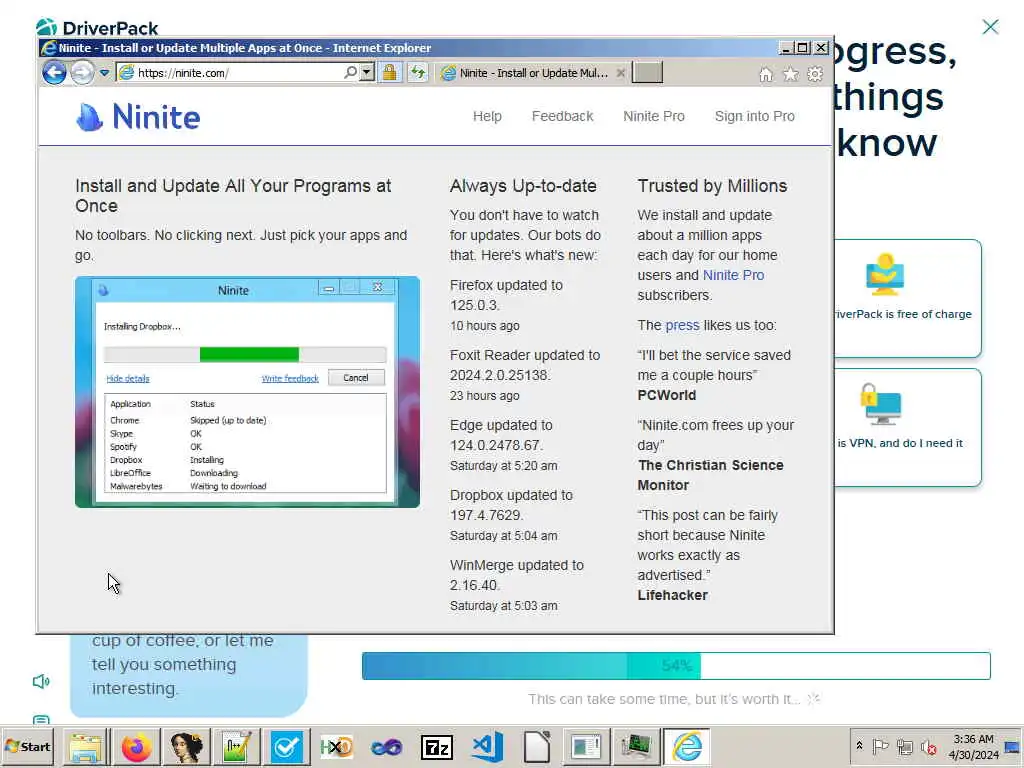Viewport: 1024px width, 768px height.
Task: Click the 'Edge updated to 124.0.2478.67.' entry
Action: 501,435
